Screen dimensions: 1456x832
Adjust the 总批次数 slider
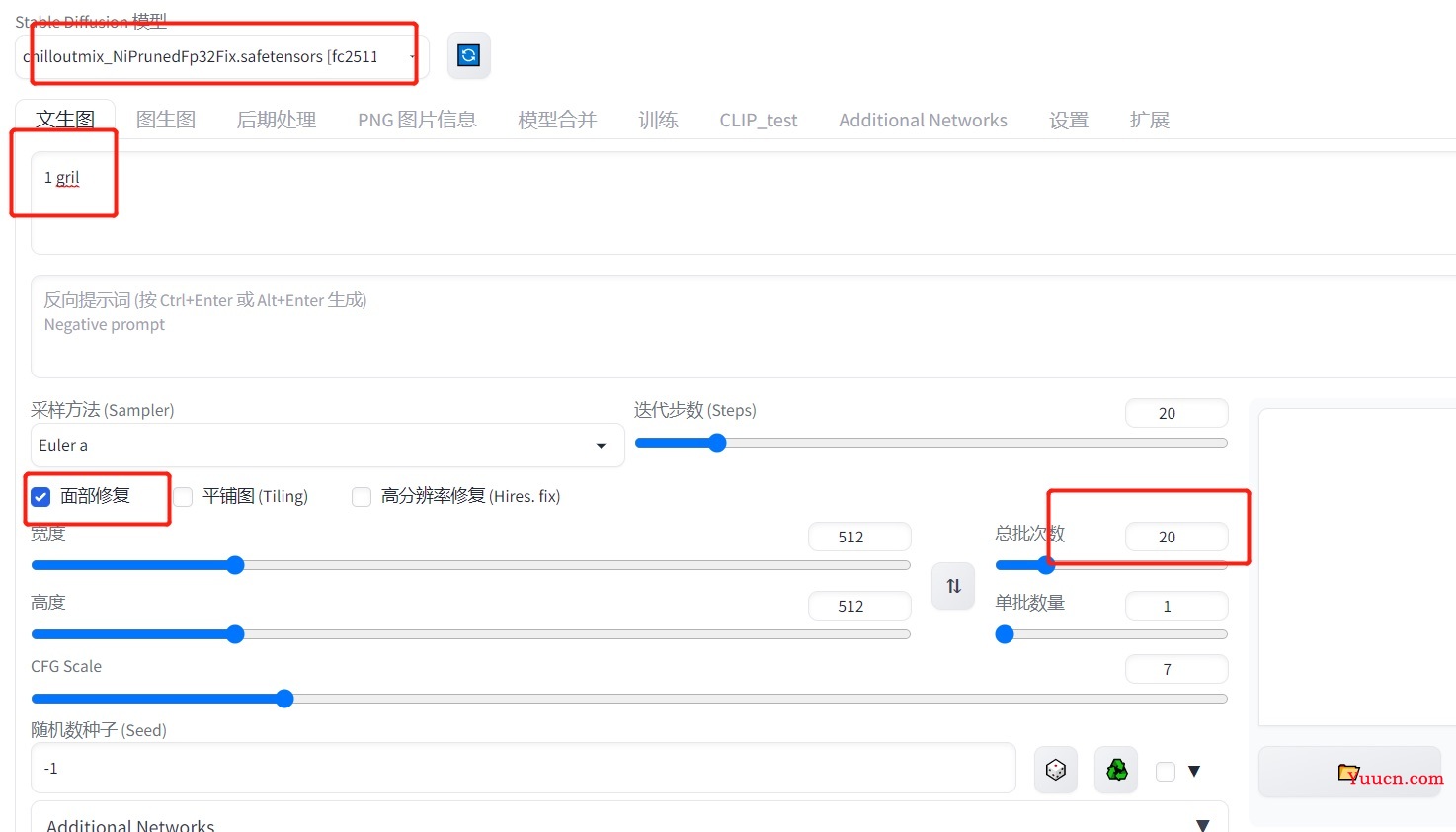(x=1111, y=565)
